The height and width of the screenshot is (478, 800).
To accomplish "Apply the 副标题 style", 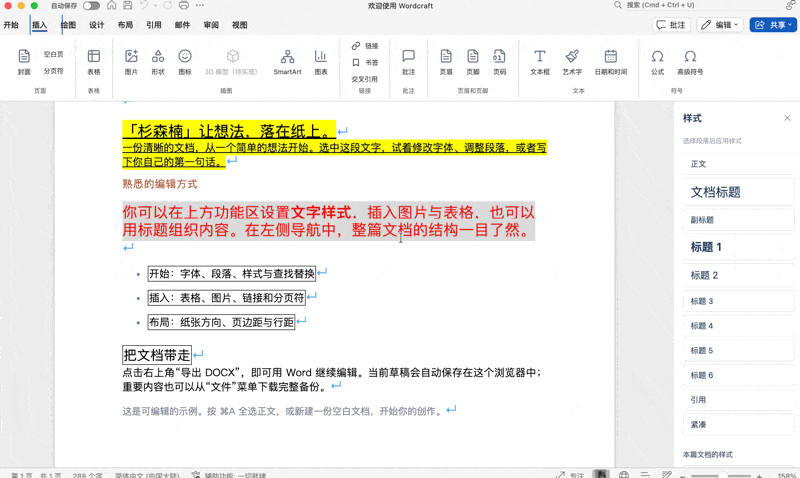I will tap(738, 220).
